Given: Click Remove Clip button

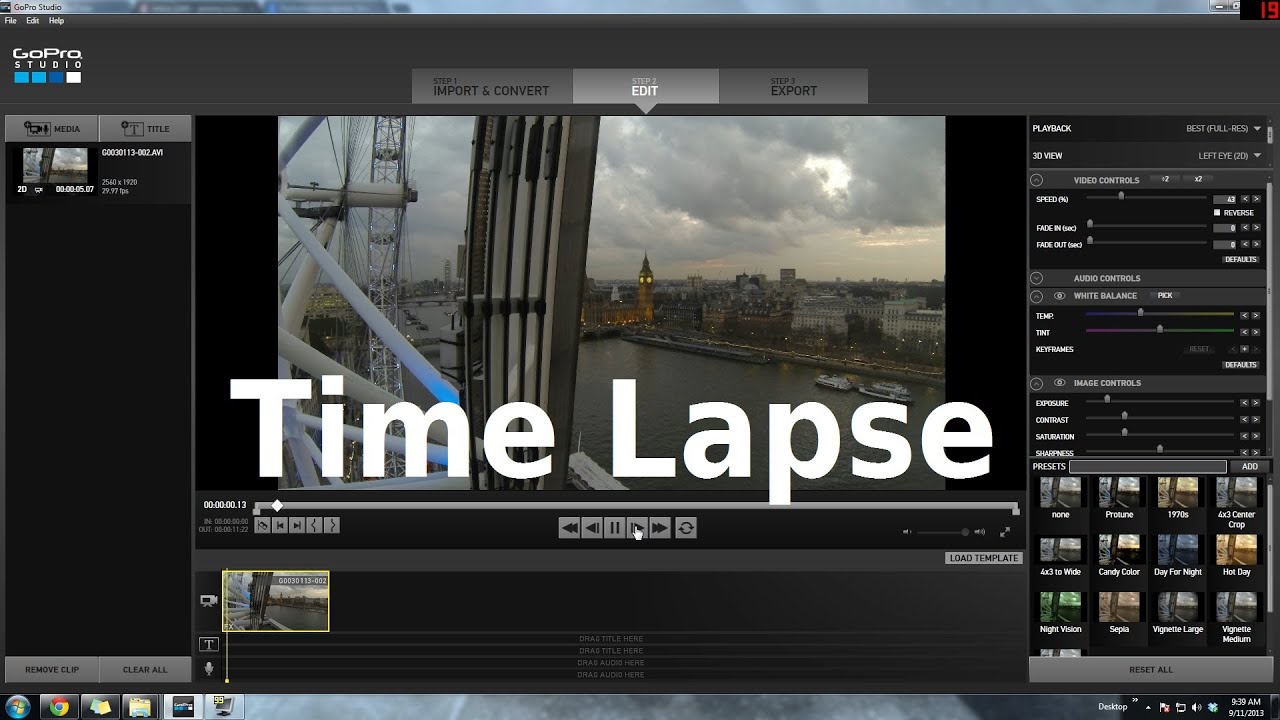Looking at the screenshot, I should pos(52,669).
